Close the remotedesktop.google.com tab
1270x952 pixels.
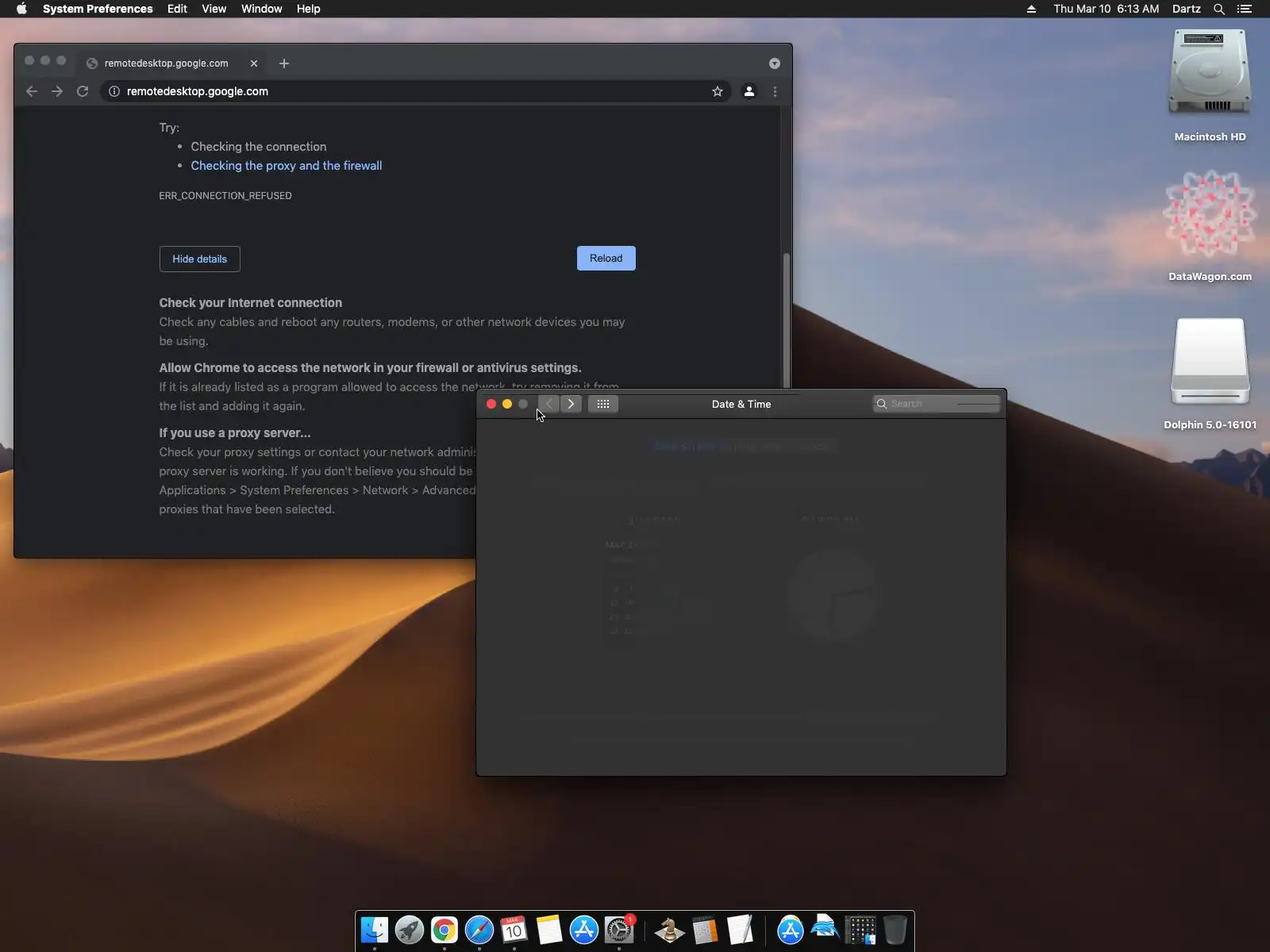tap(254, 63)
